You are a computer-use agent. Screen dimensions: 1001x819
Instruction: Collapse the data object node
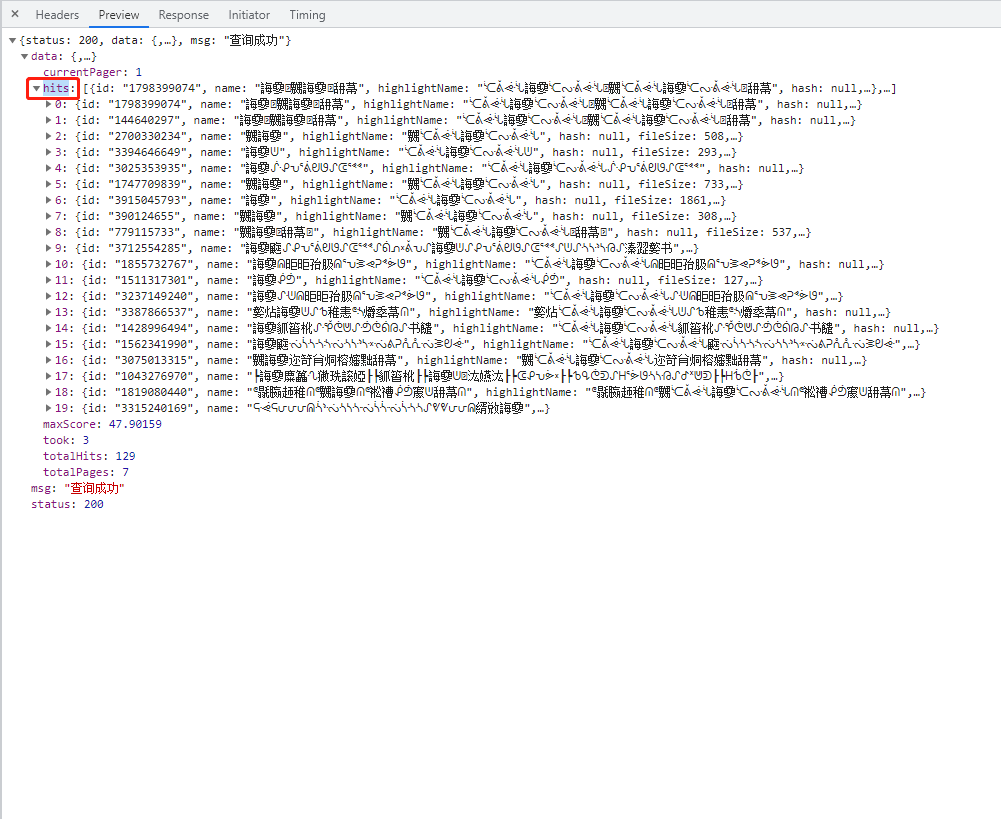point(24,57)
